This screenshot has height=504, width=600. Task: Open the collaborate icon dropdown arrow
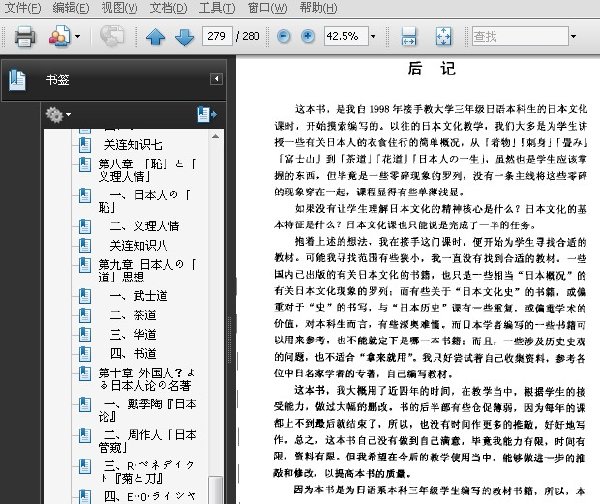78,37
